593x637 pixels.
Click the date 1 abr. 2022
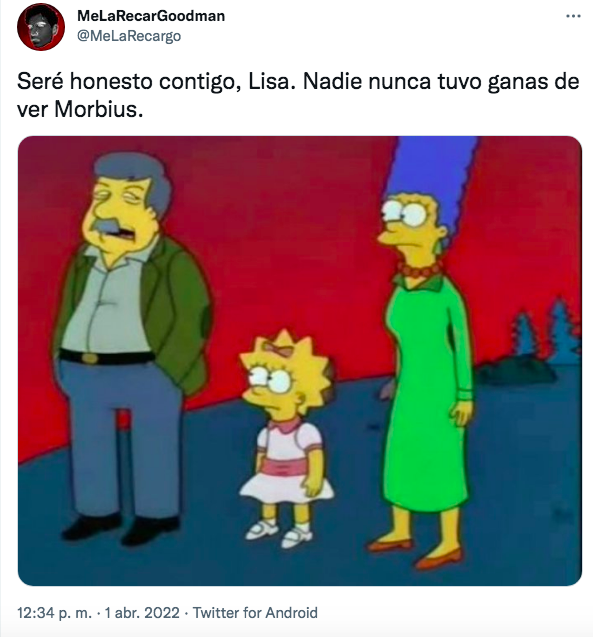(x=142, y=613)
